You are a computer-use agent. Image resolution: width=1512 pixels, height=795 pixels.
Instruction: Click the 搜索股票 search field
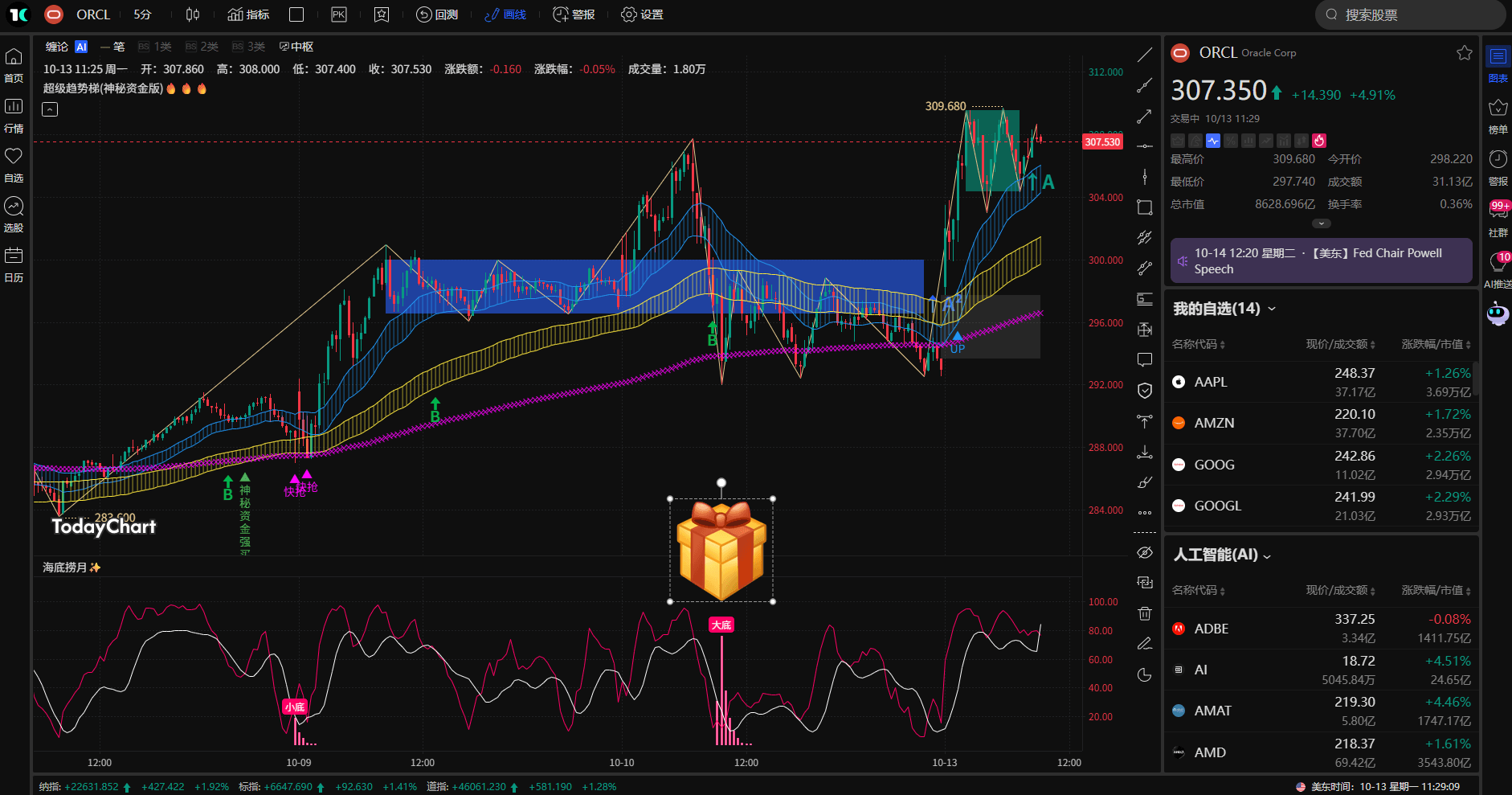click(x=1410, y=14)
